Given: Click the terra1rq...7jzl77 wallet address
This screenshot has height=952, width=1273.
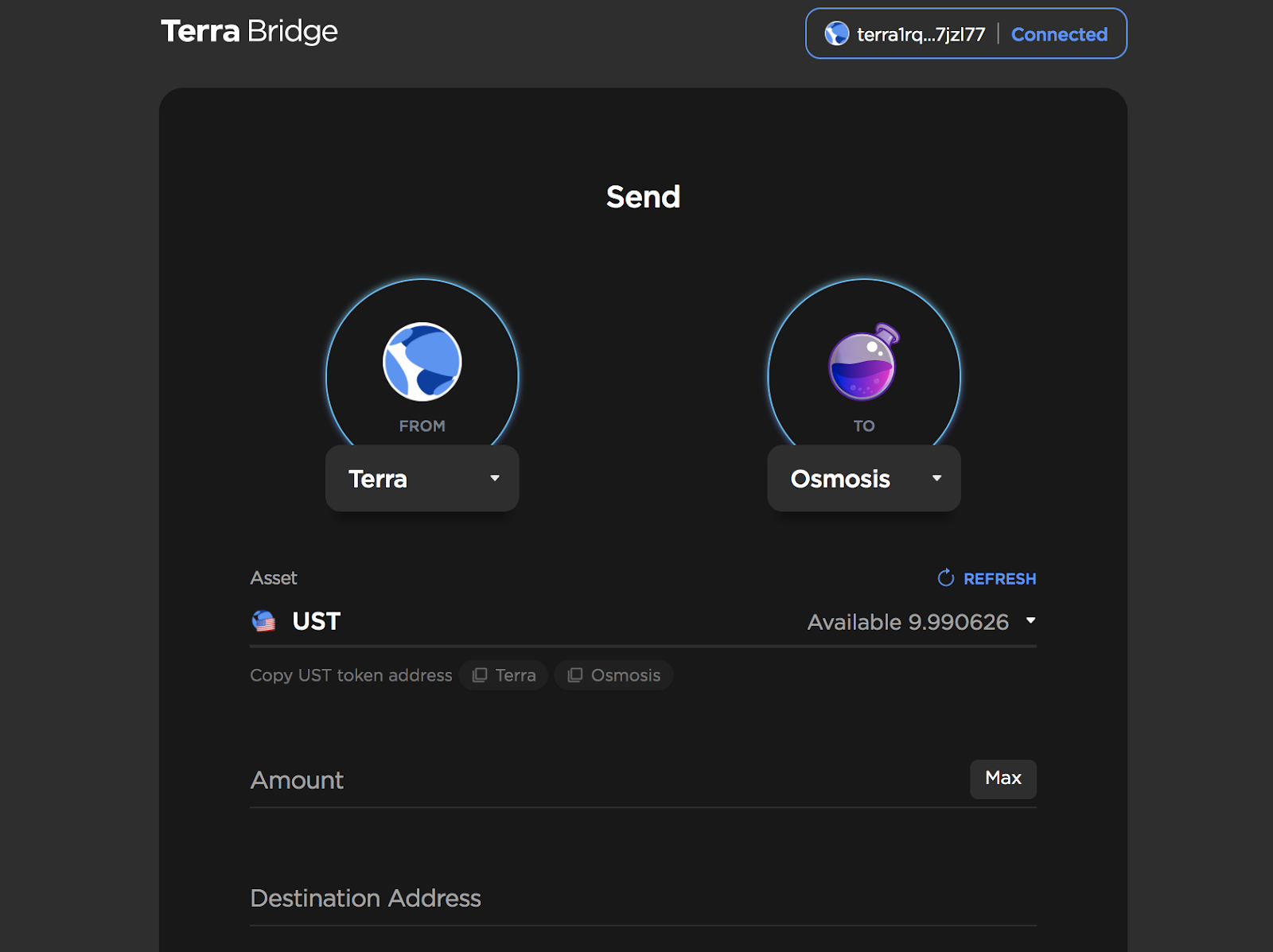Looking at the screenshot, I should pyautogui.click(x=921, y=34).
